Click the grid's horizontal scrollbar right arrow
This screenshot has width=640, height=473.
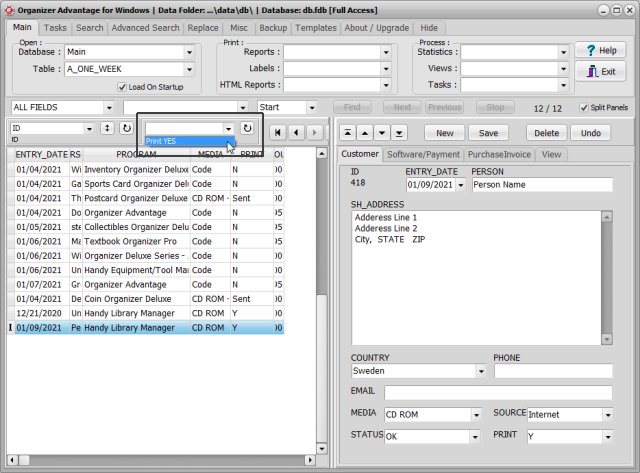point(310,460)
